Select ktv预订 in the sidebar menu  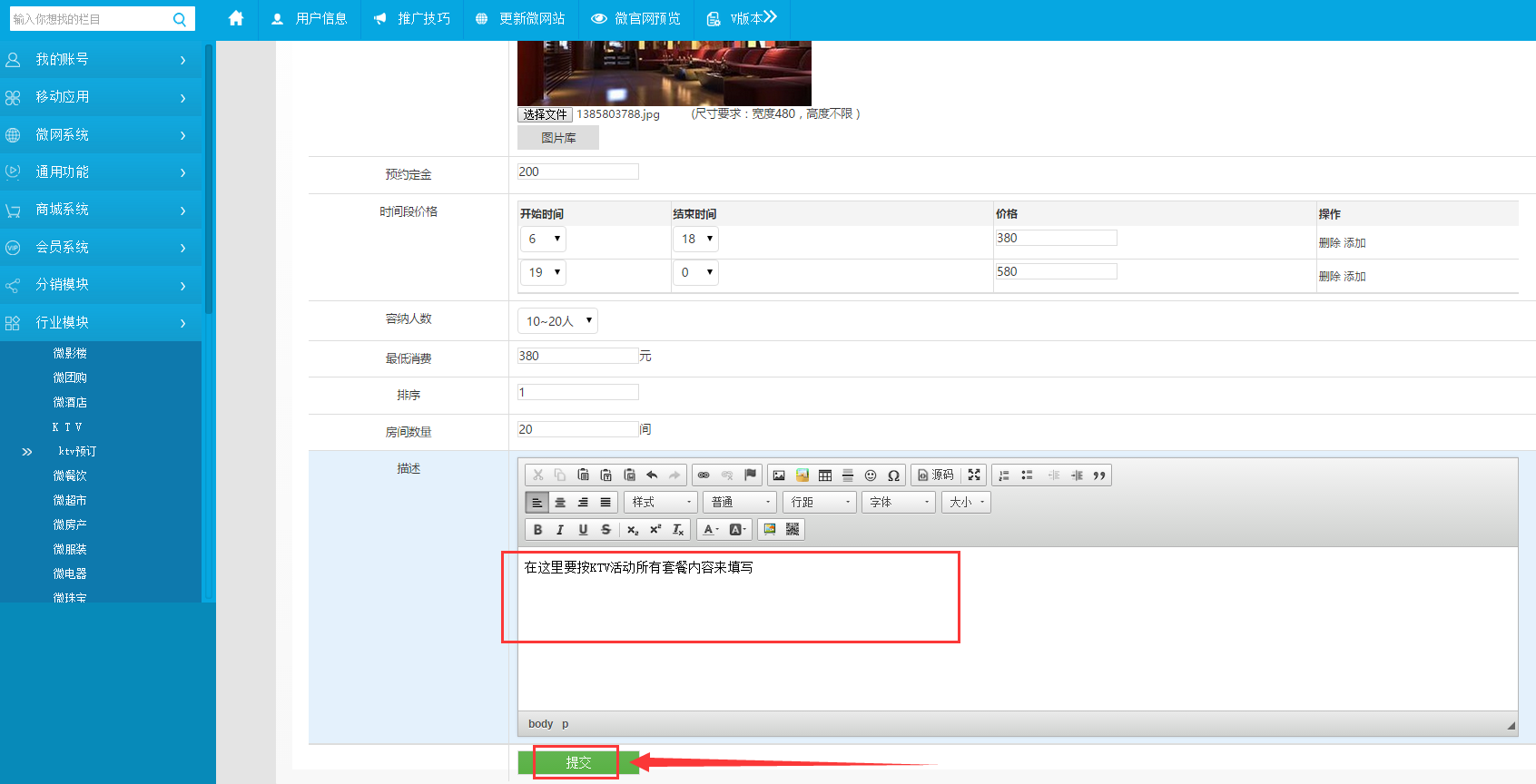pyautogui.click(x=77, y=451)
